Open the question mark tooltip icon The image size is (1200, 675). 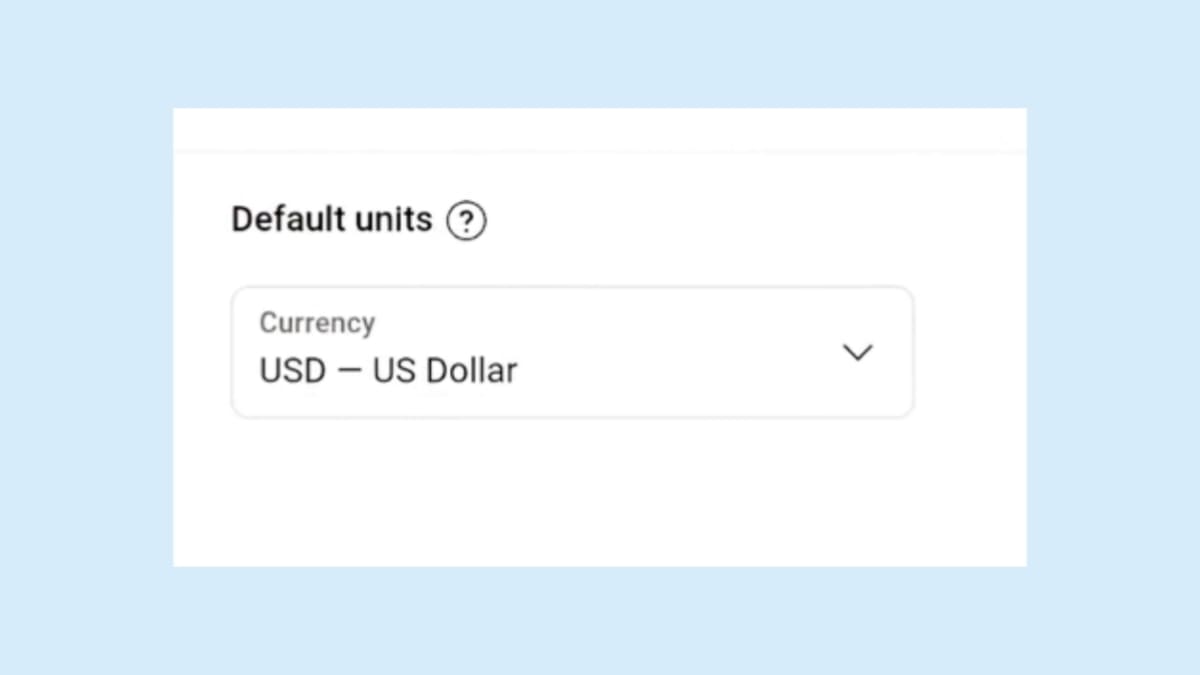pos(466,221)
